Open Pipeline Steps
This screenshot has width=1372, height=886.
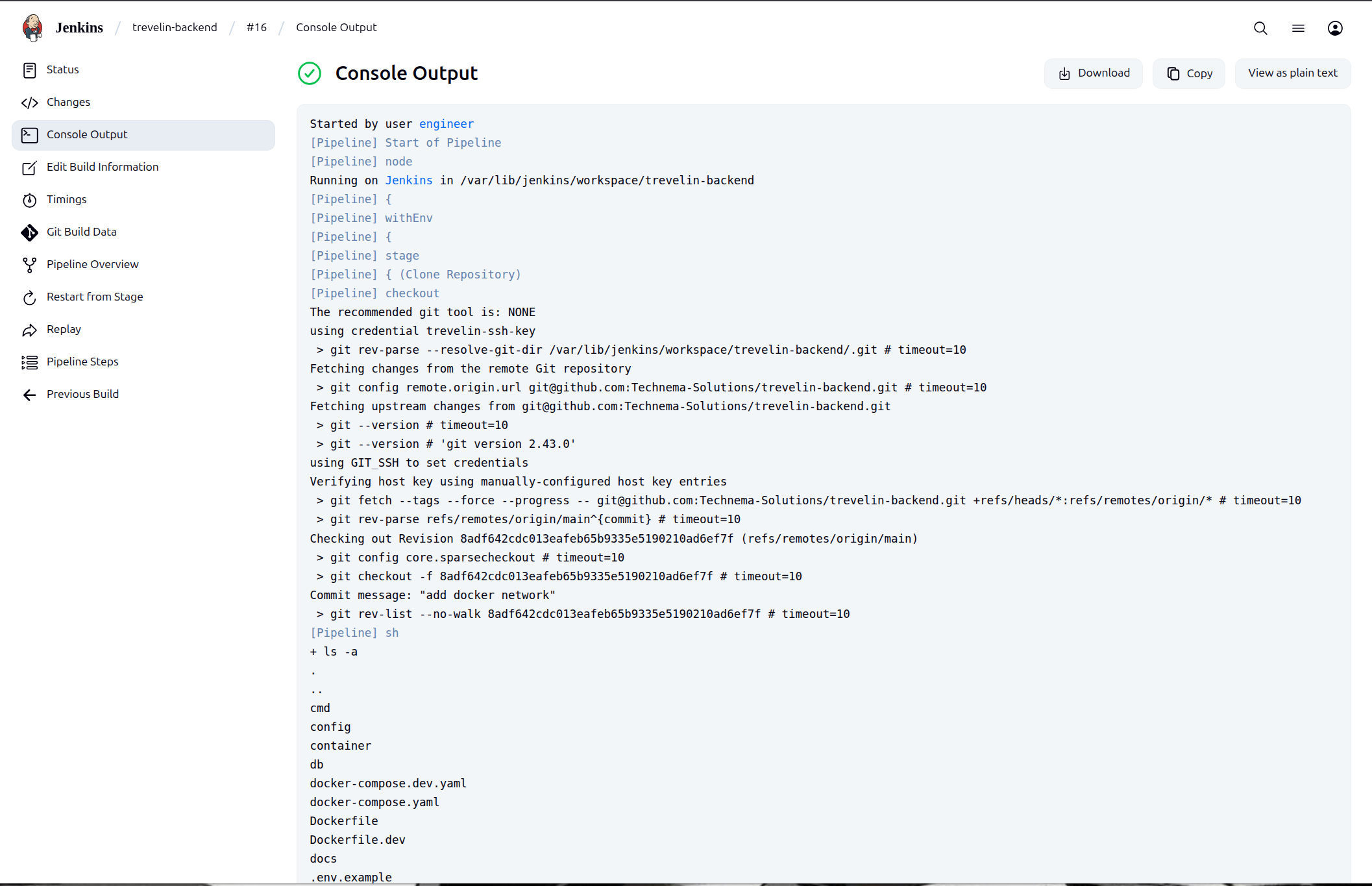[82, 362]
